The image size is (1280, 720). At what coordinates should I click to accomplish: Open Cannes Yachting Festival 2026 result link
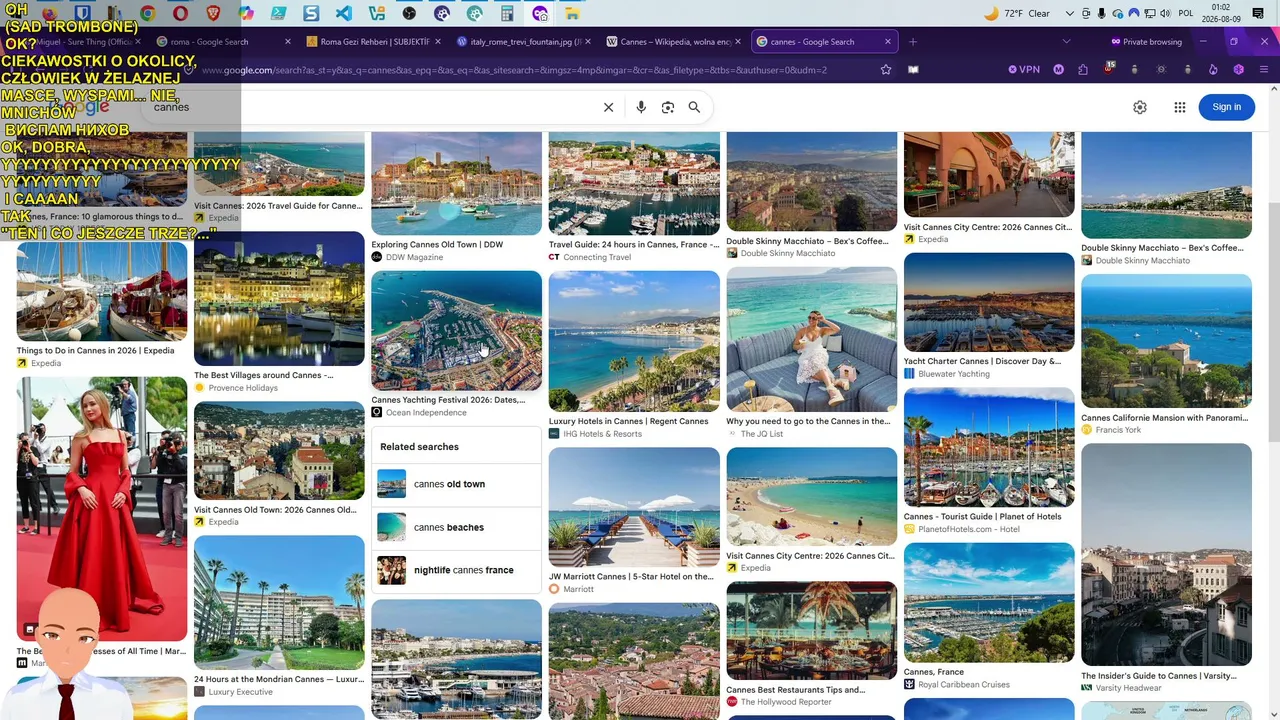pyautogui.click(x=448, y=400)
